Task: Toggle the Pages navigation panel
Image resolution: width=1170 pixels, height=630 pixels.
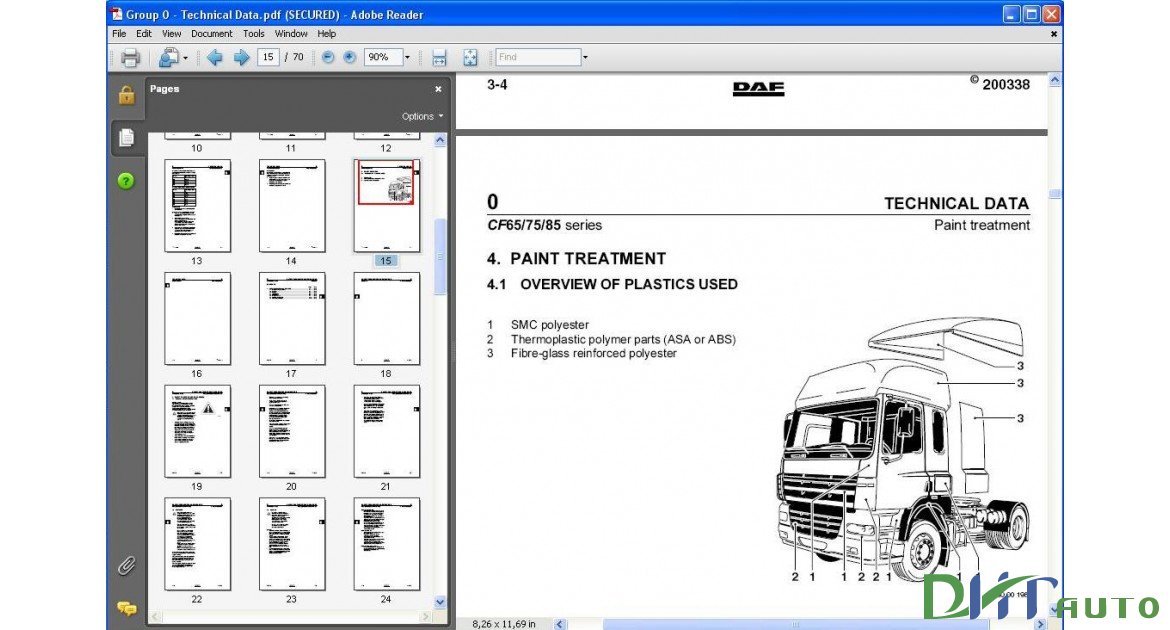Action: pyautogui.click(x=126, y=138)
